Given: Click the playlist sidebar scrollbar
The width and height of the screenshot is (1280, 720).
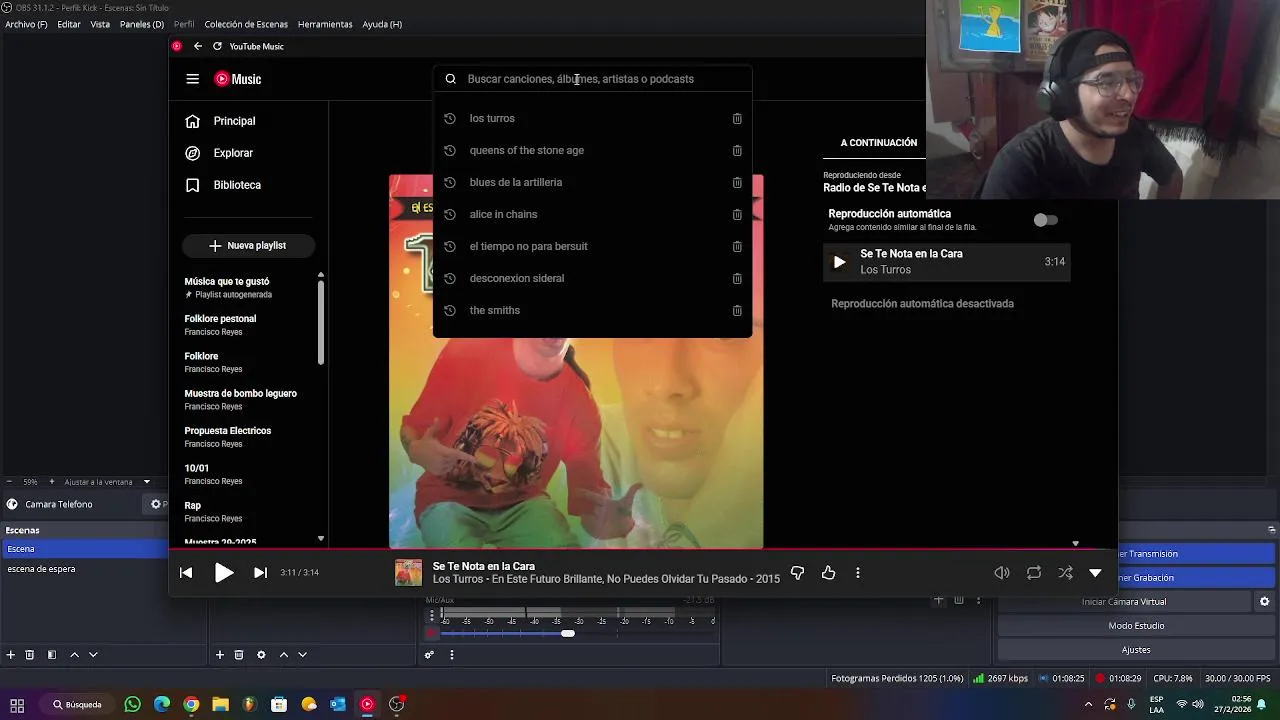Looking at the screenshot, I should (x=321, y=322).
